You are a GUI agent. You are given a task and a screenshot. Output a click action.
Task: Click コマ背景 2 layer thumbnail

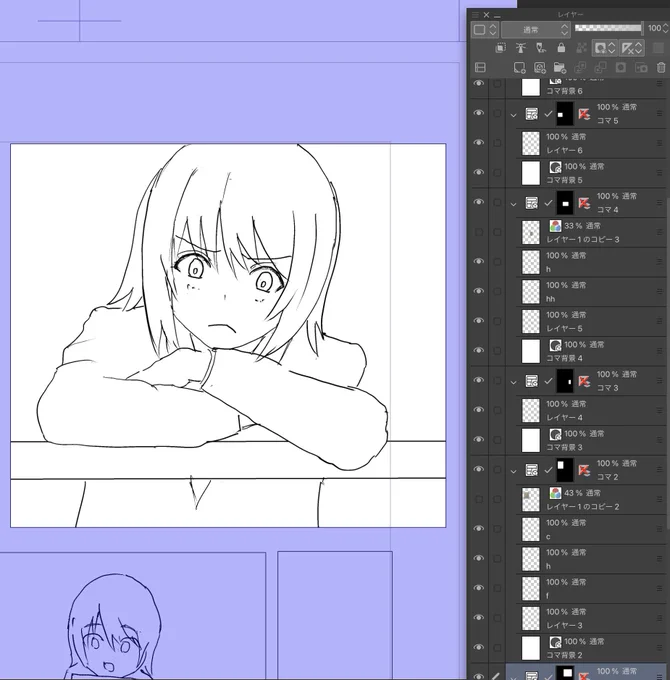click(531, 648)
